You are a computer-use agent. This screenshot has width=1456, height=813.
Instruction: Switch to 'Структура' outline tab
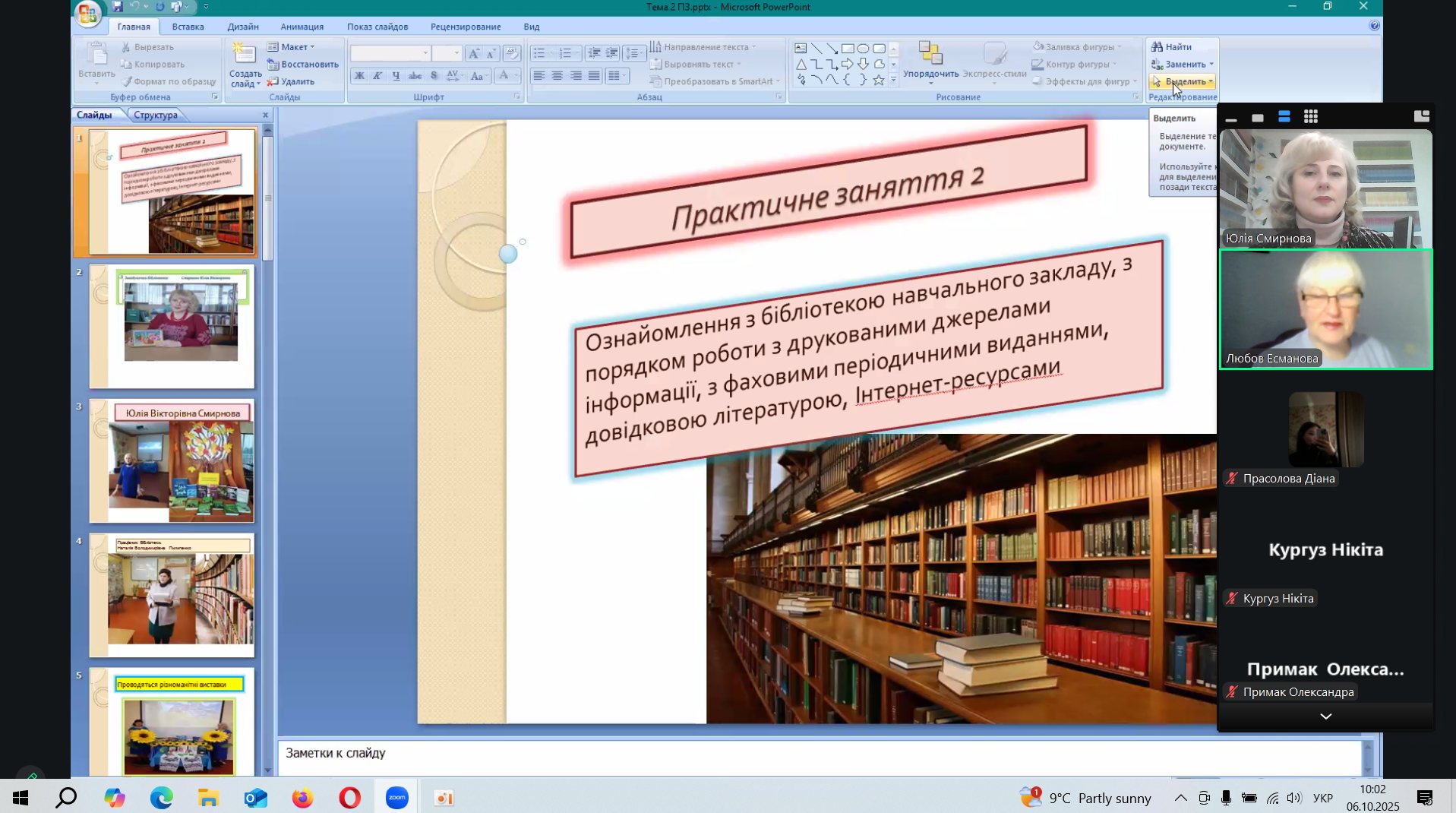click(x=156, y=115)
